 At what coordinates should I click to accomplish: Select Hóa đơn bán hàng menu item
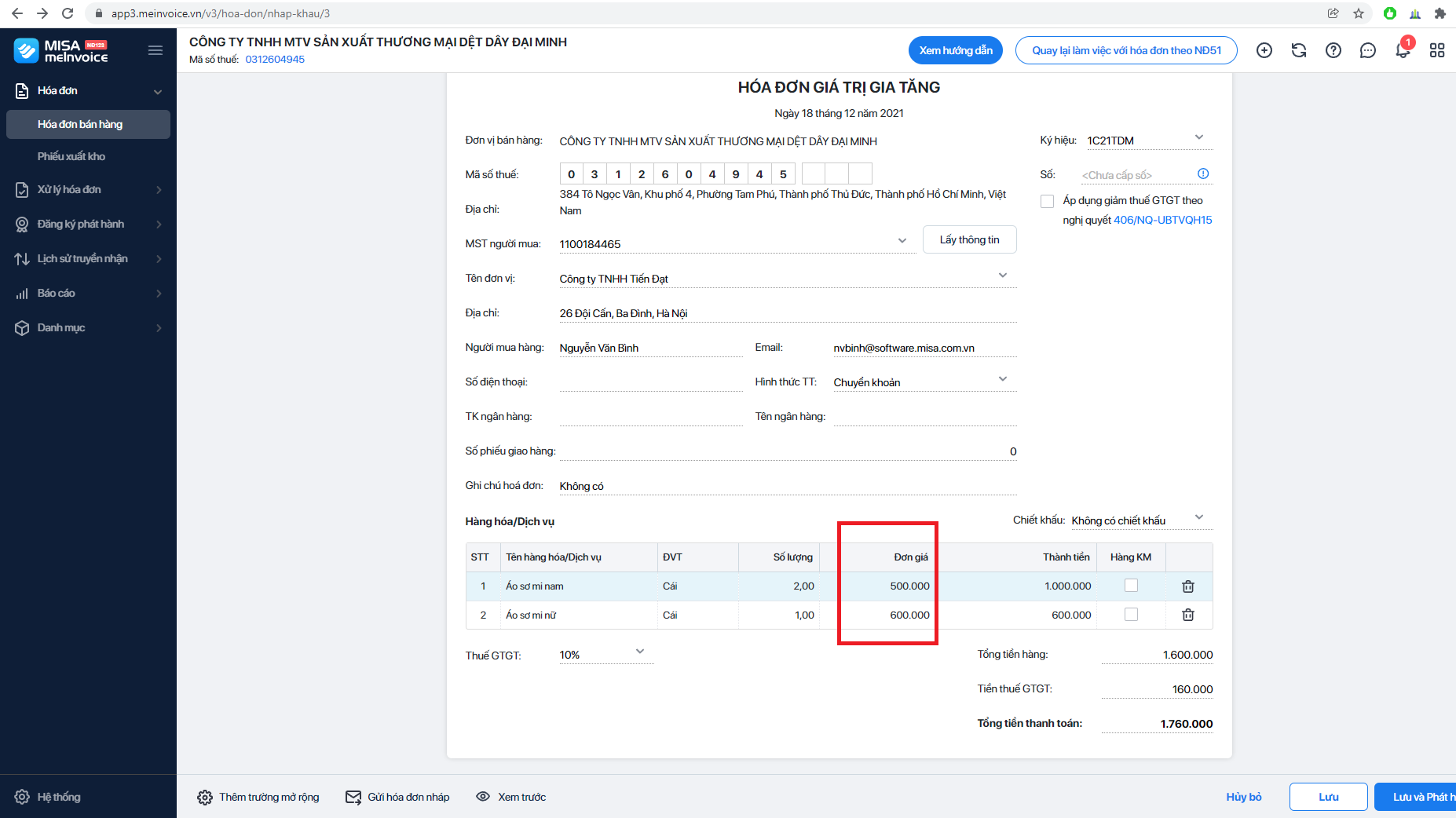click(x=88, y=124)
